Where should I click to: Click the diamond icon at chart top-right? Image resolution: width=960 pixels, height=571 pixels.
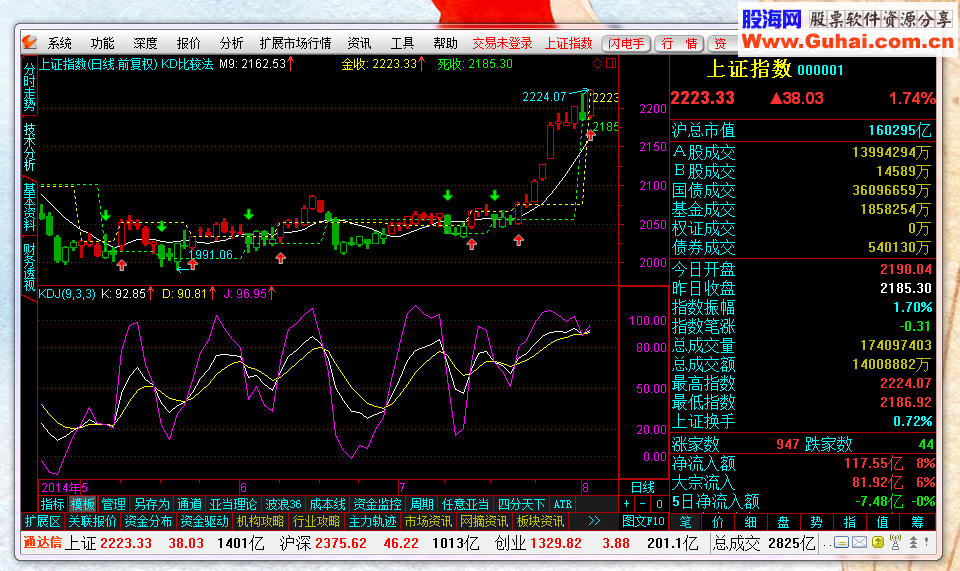point(598,63)
